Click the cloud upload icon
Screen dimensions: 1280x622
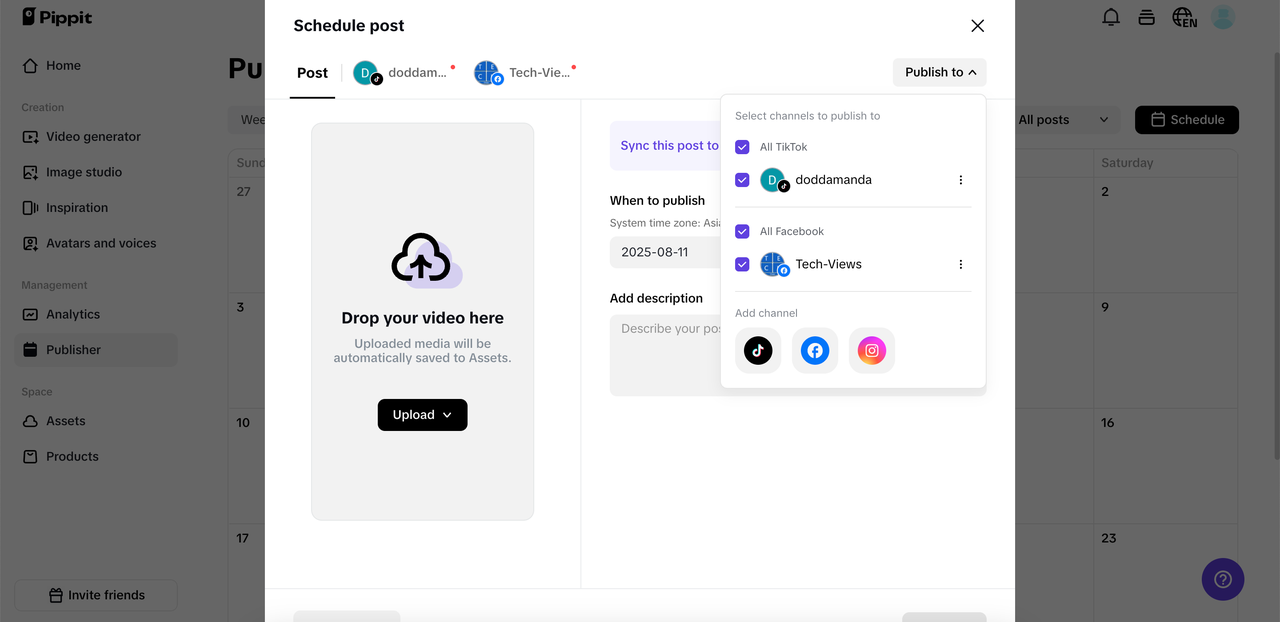(425, 261)
